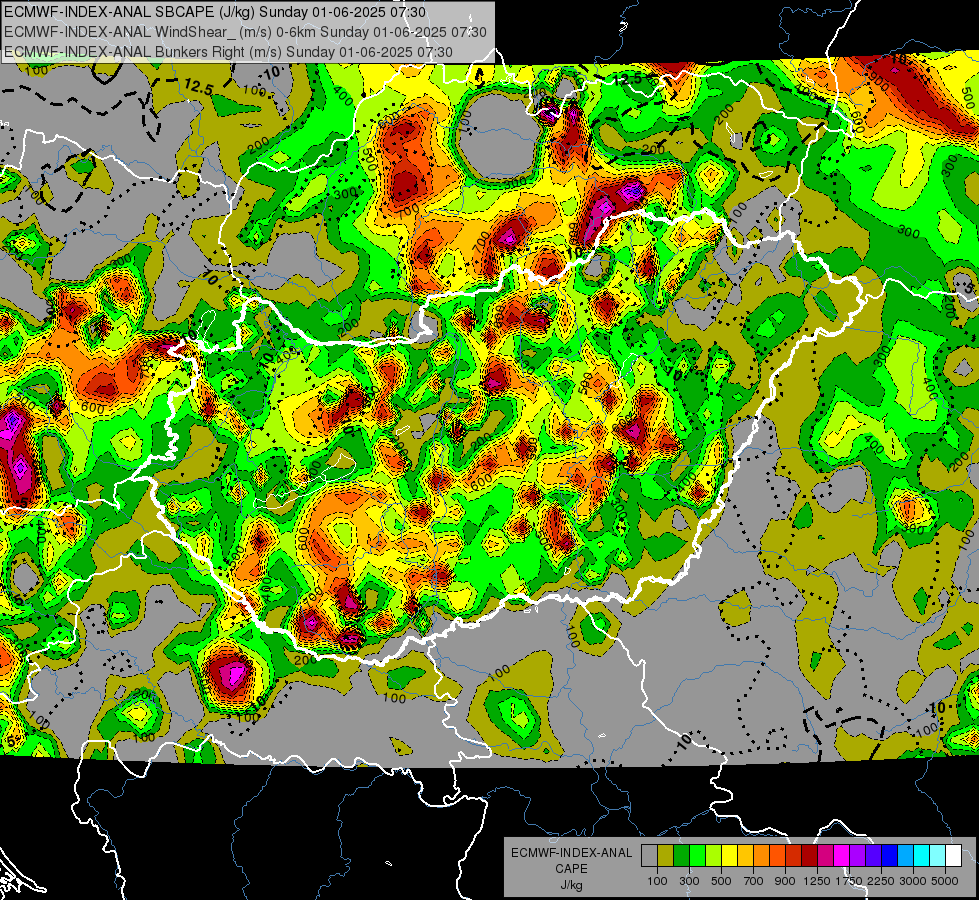The image size is (979, 900).
Task: Pick the pure yellow legend swatch
Action: pyautogui.click(x=729, y=856)
